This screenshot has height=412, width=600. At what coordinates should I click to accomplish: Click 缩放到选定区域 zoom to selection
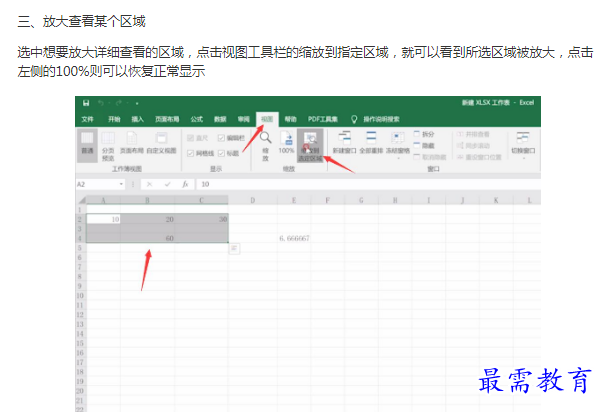310,147
